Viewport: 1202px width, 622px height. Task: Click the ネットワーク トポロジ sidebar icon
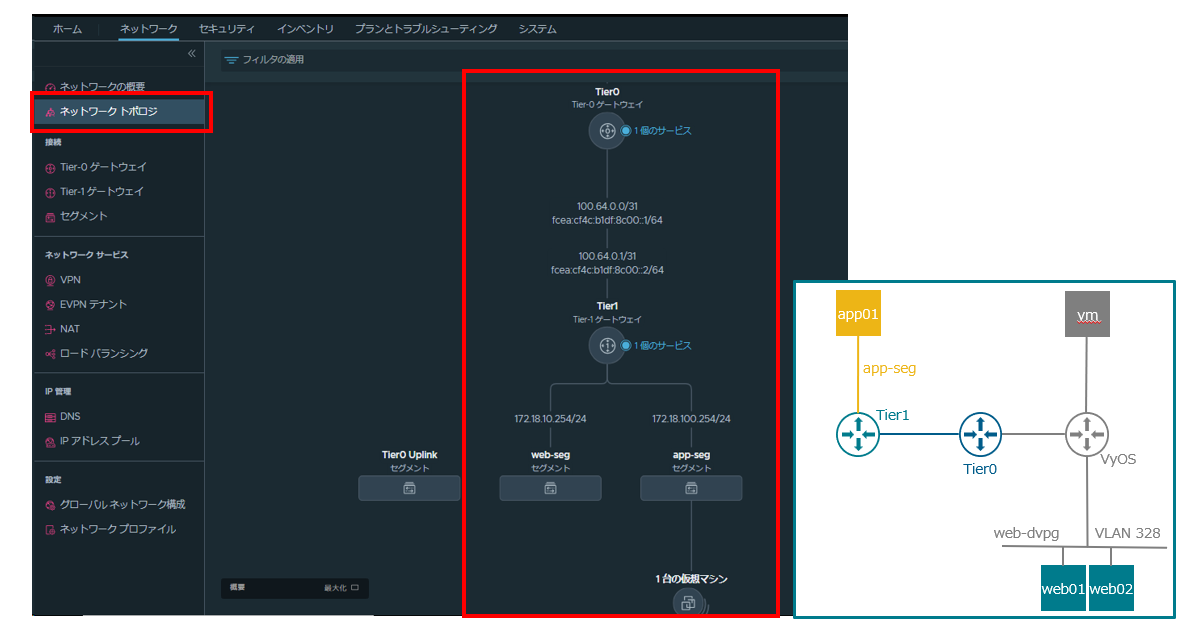point(50,113)
